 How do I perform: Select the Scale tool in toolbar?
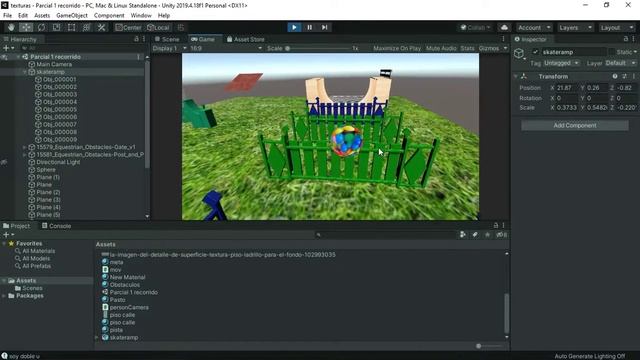(56, 27)
